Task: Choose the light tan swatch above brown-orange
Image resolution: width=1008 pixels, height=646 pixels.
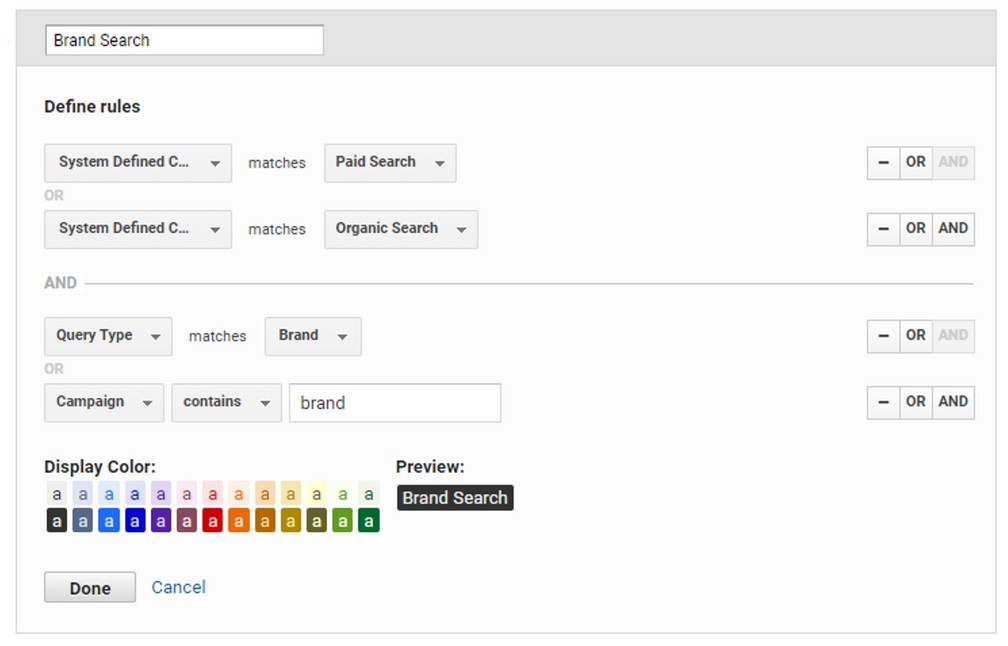Action: coord(265,494)
